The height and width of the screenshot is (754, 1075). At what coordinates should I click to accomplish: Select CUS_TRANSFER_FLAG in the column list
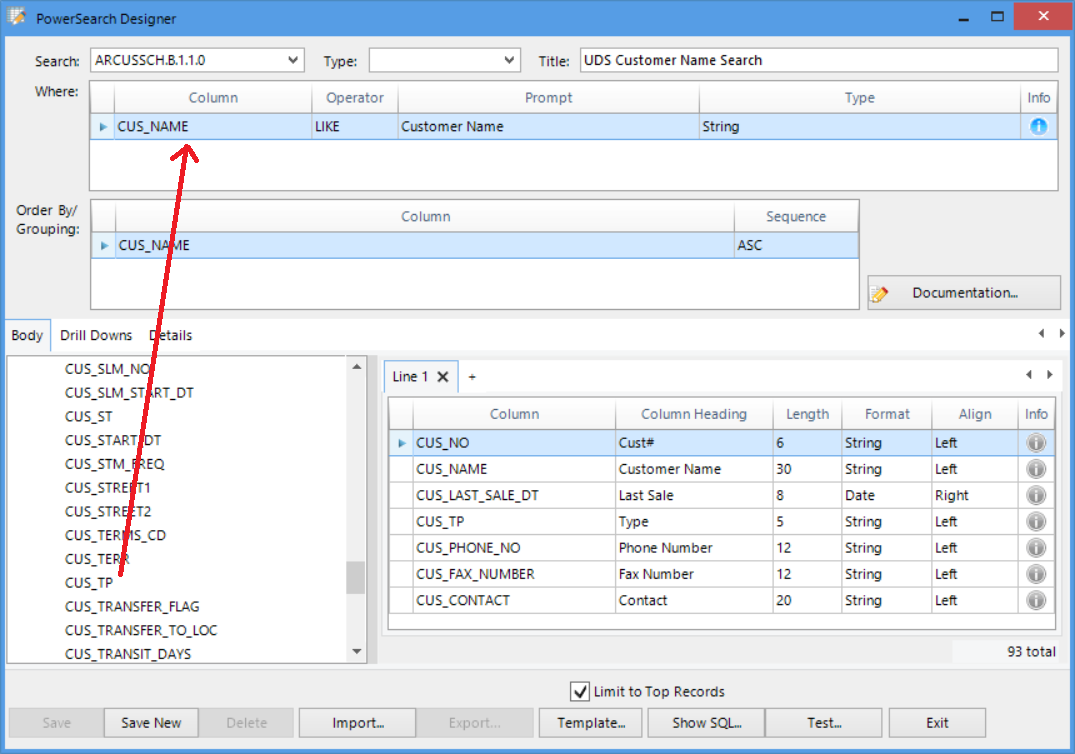[x=132, y=607]
